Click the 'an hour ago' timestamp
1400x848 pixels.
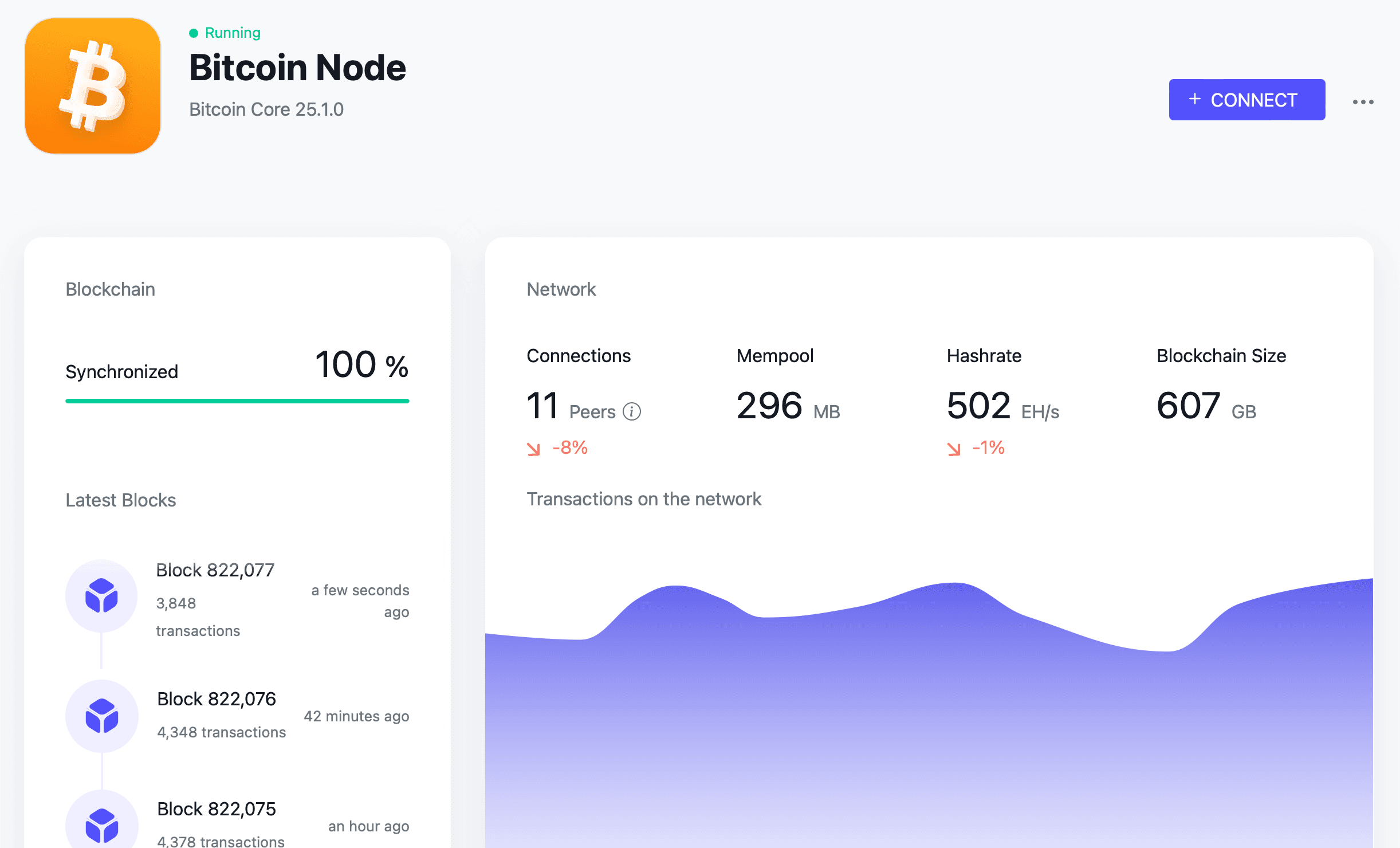(369, 826)
